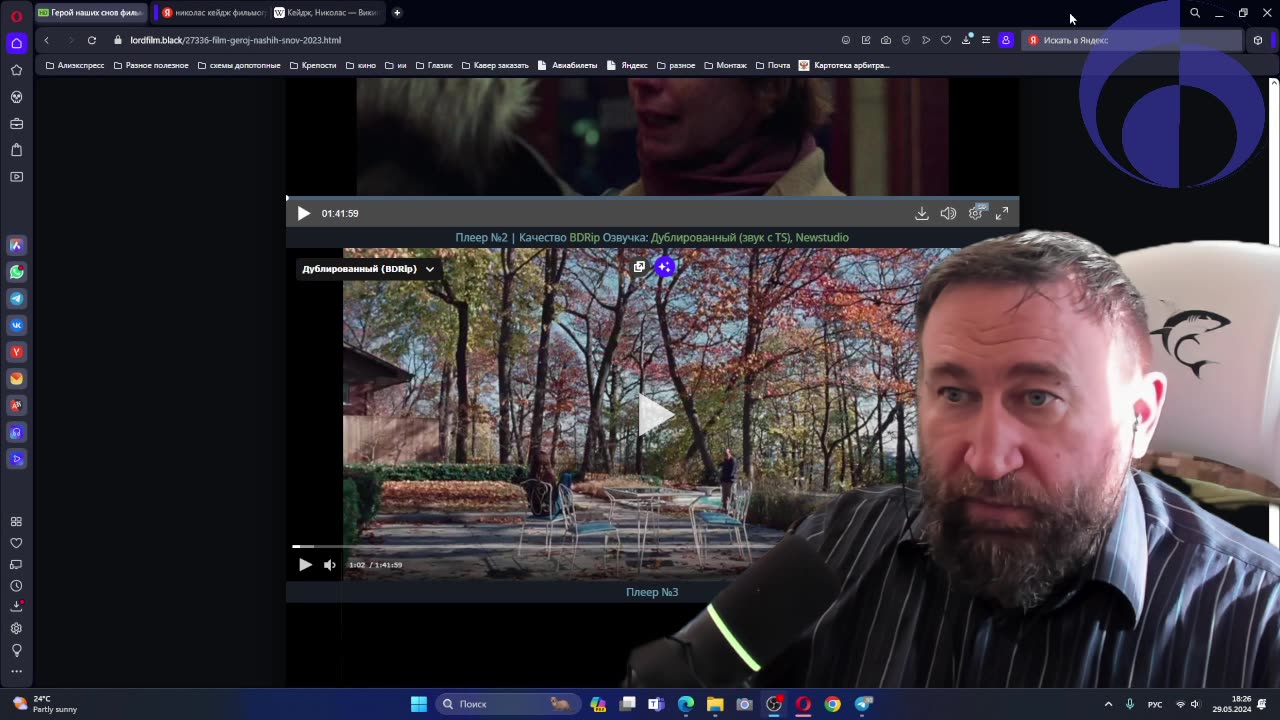1280x720 pixels.
Task: Add page to favorites heart icon
Action: pos(946,40)
